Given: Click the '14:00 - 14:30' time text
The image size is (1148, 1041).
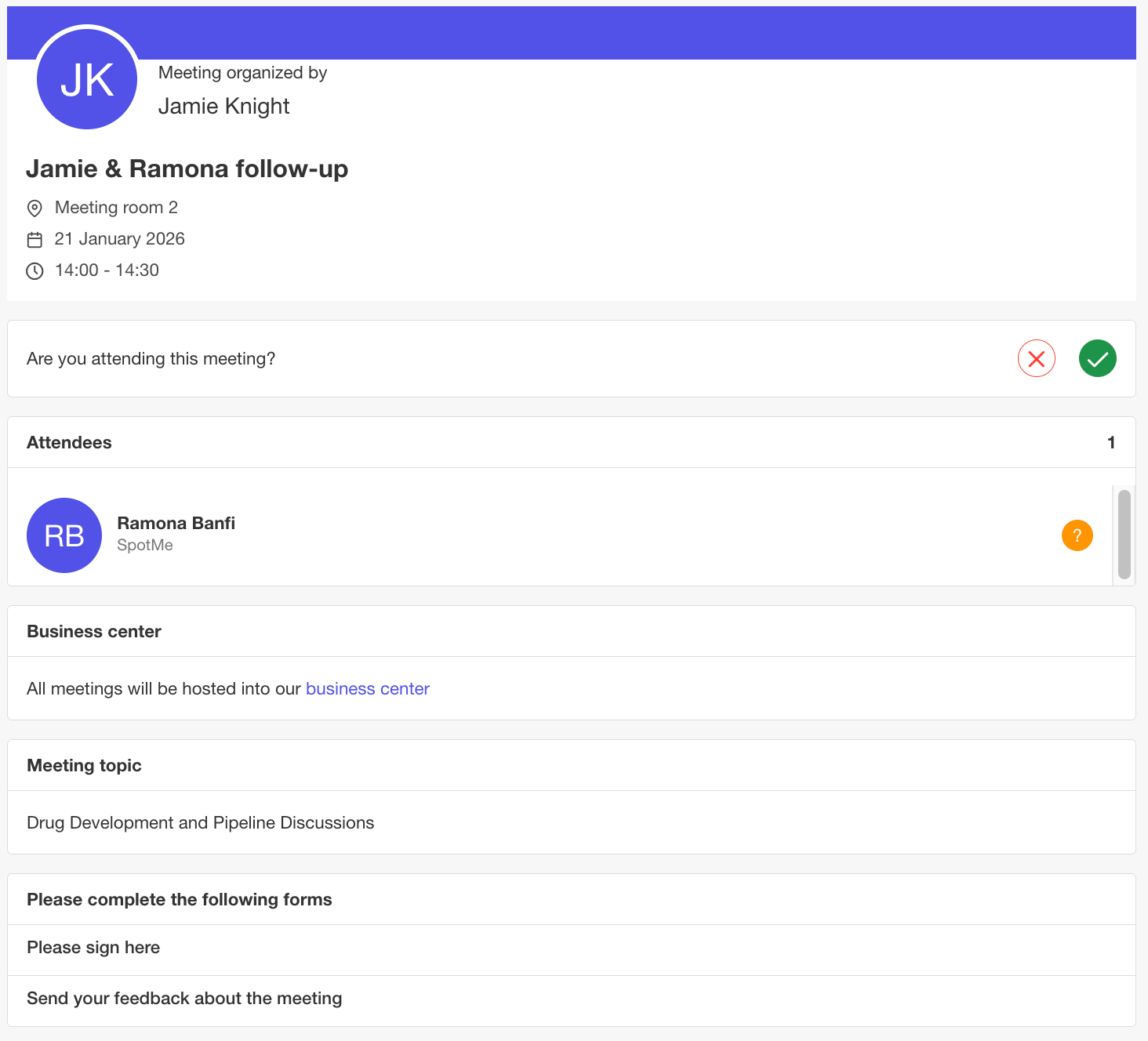Looking at the screenshot, I should [x=107, y=270].
